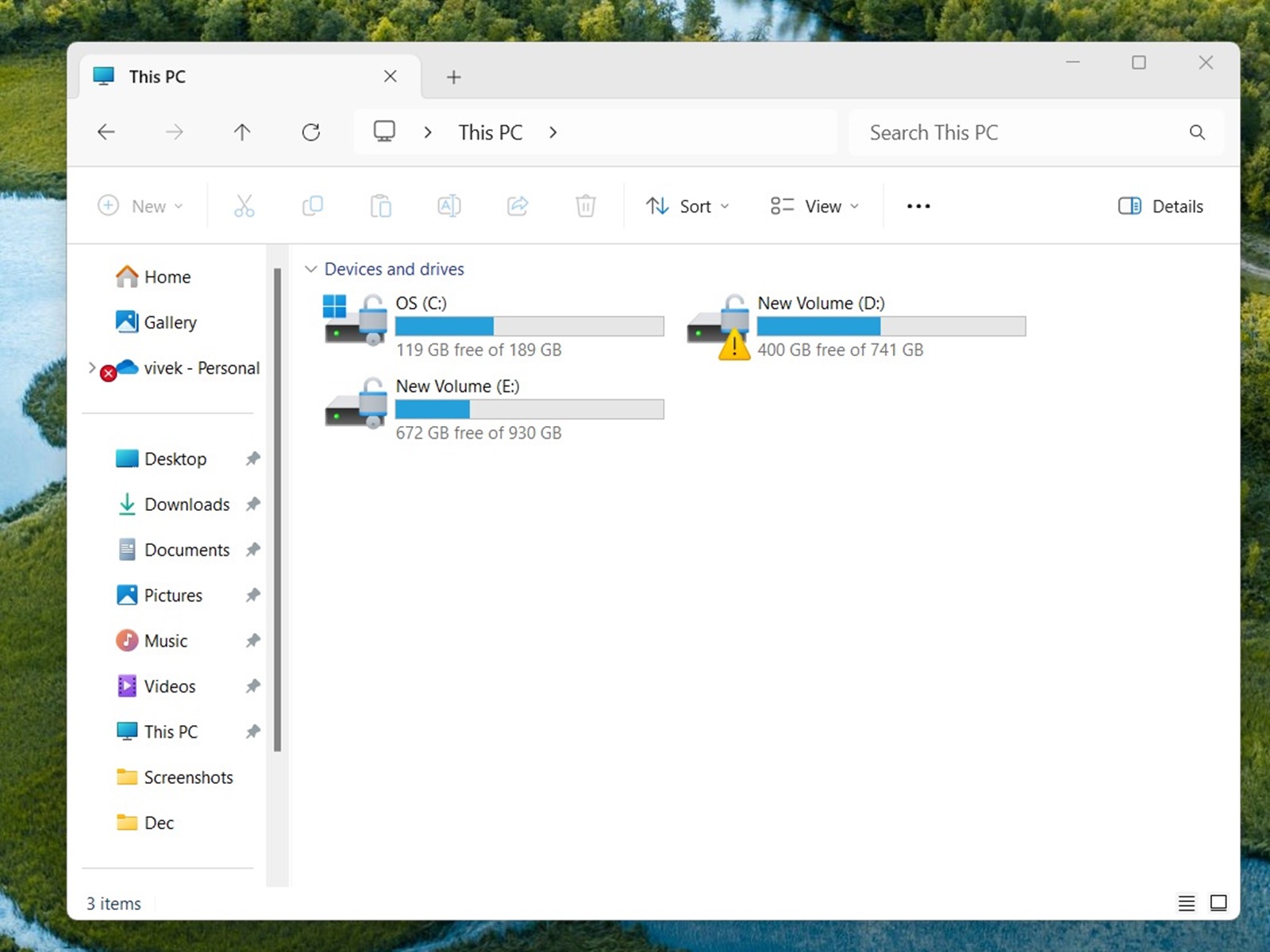
Task: Click the Delete icon in the toolbar
Action: pyautogui.click(x=585, y=205)
